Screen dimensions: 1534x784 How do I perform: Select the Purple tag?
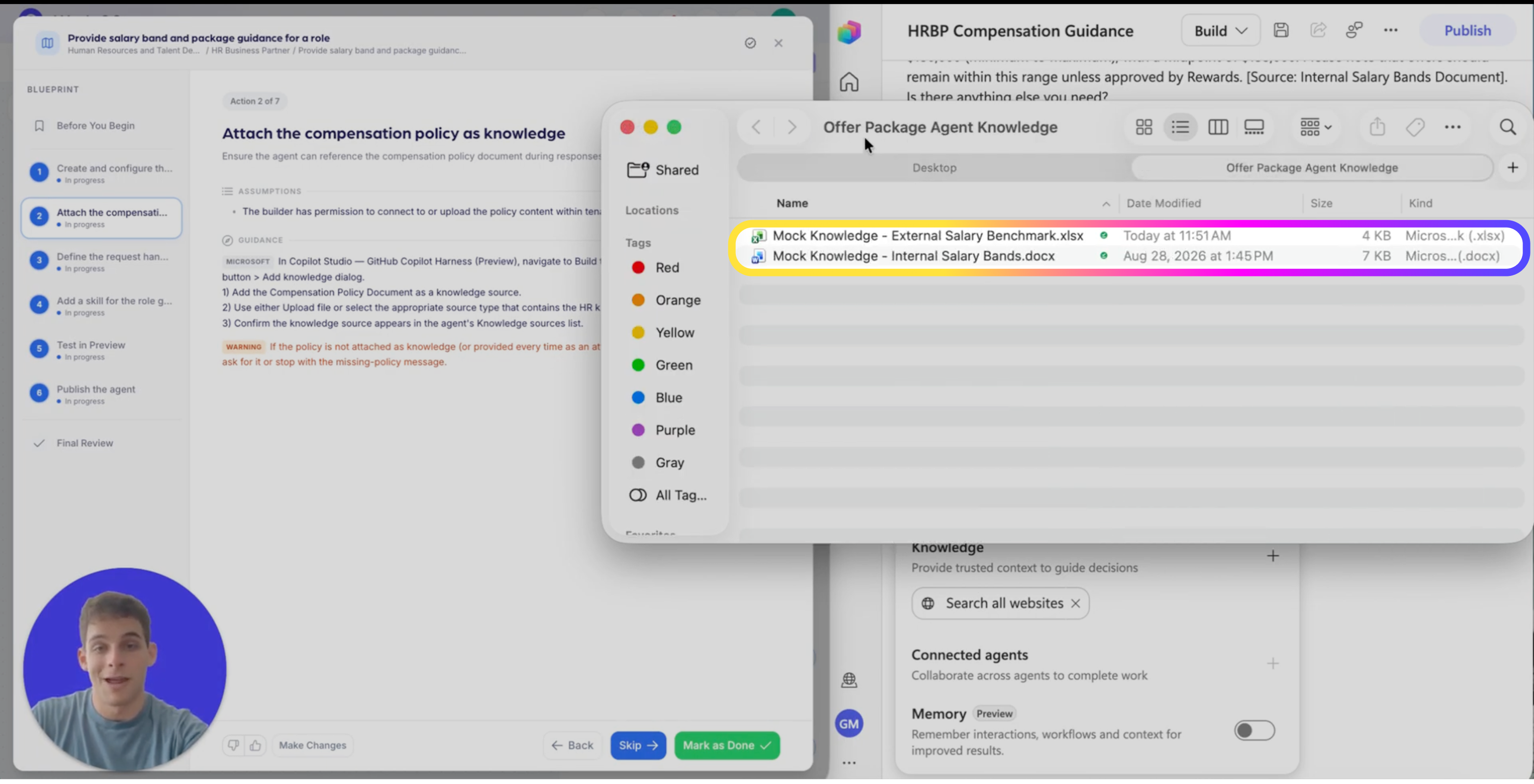pyautogui.click(x=663, y=430)
